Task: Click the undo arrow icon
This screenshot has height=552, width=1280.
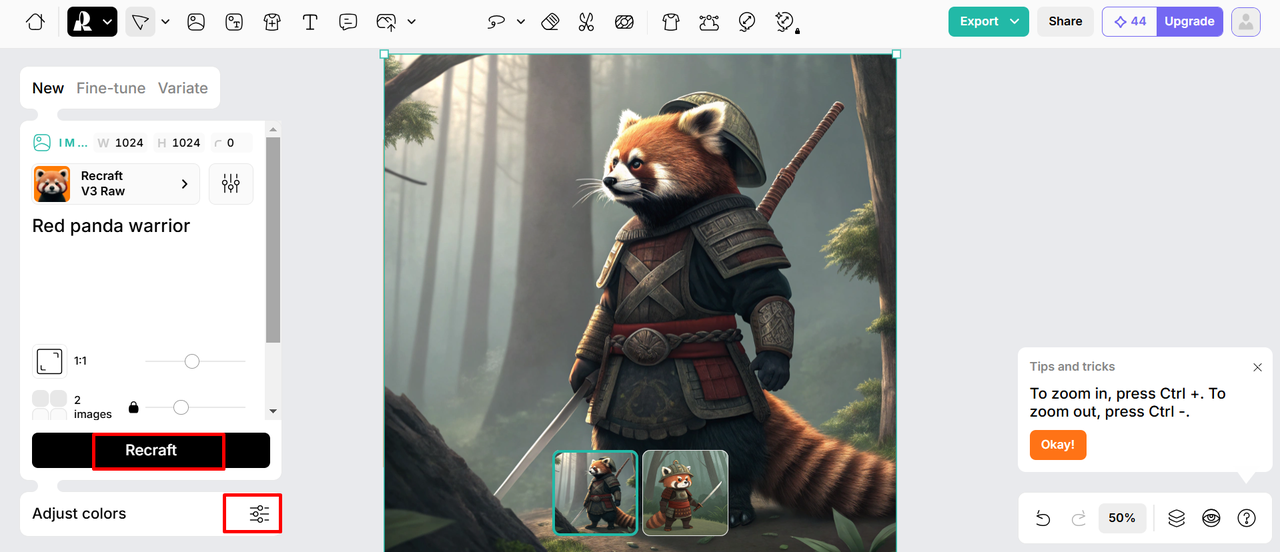Action: [1043, 518]
